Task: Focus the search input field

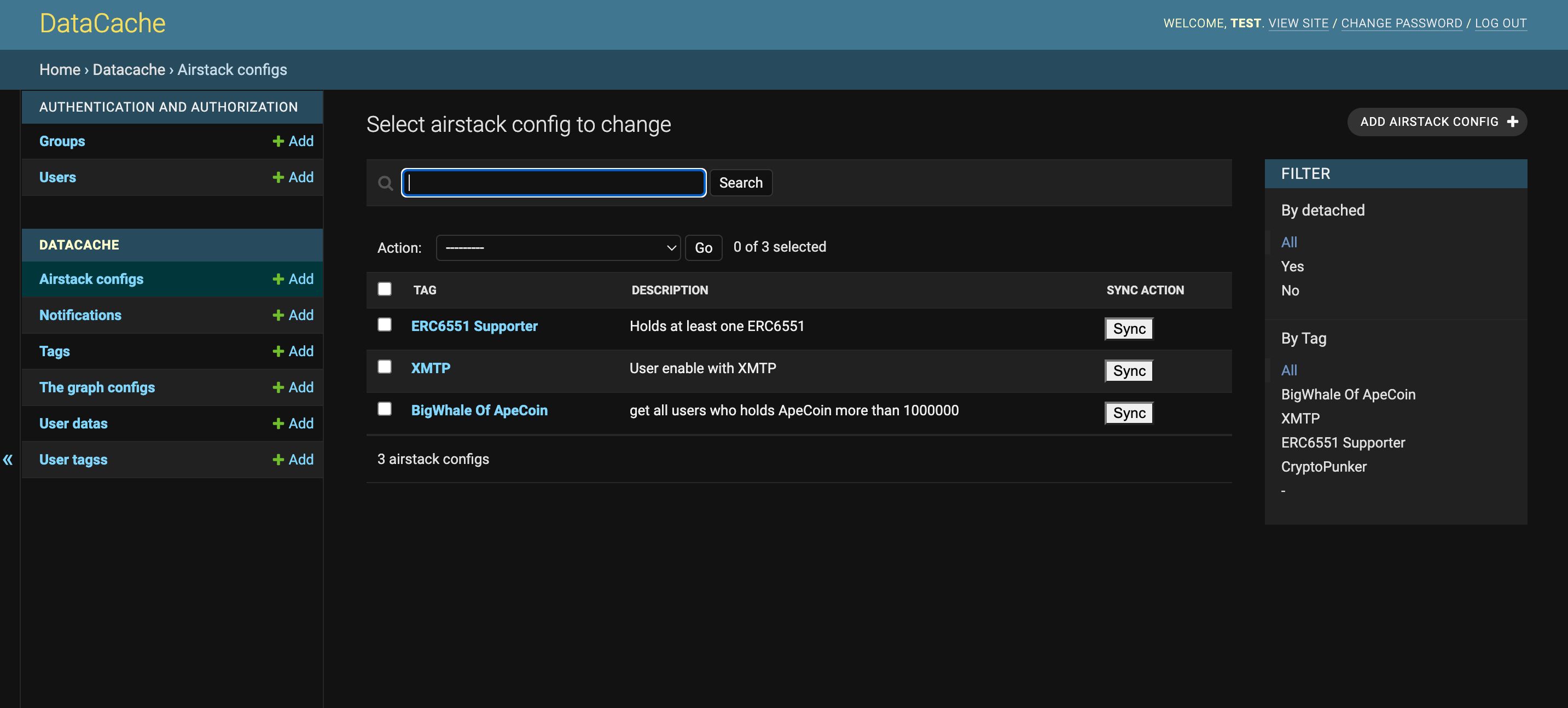Action: (x=554, y=183)
